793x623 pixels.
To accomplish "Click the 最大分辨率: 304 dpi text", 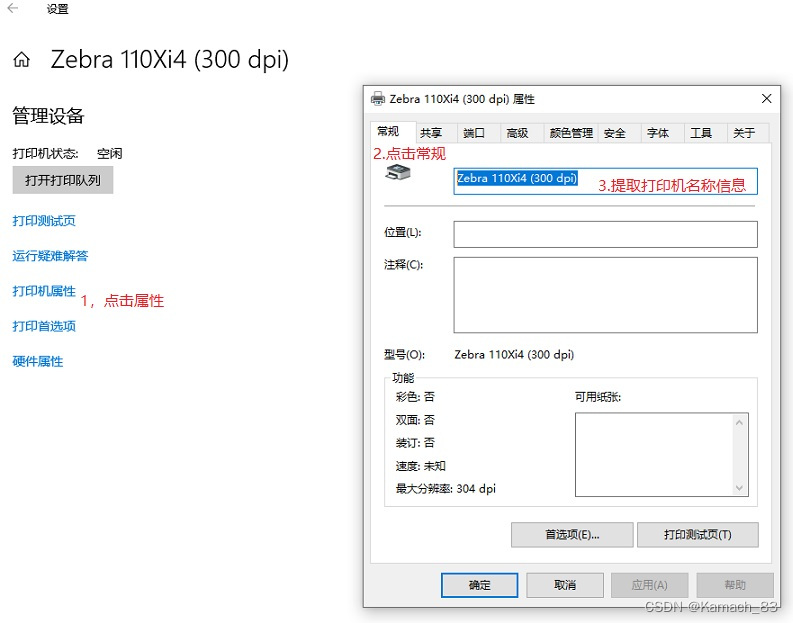I will [446, 489].
